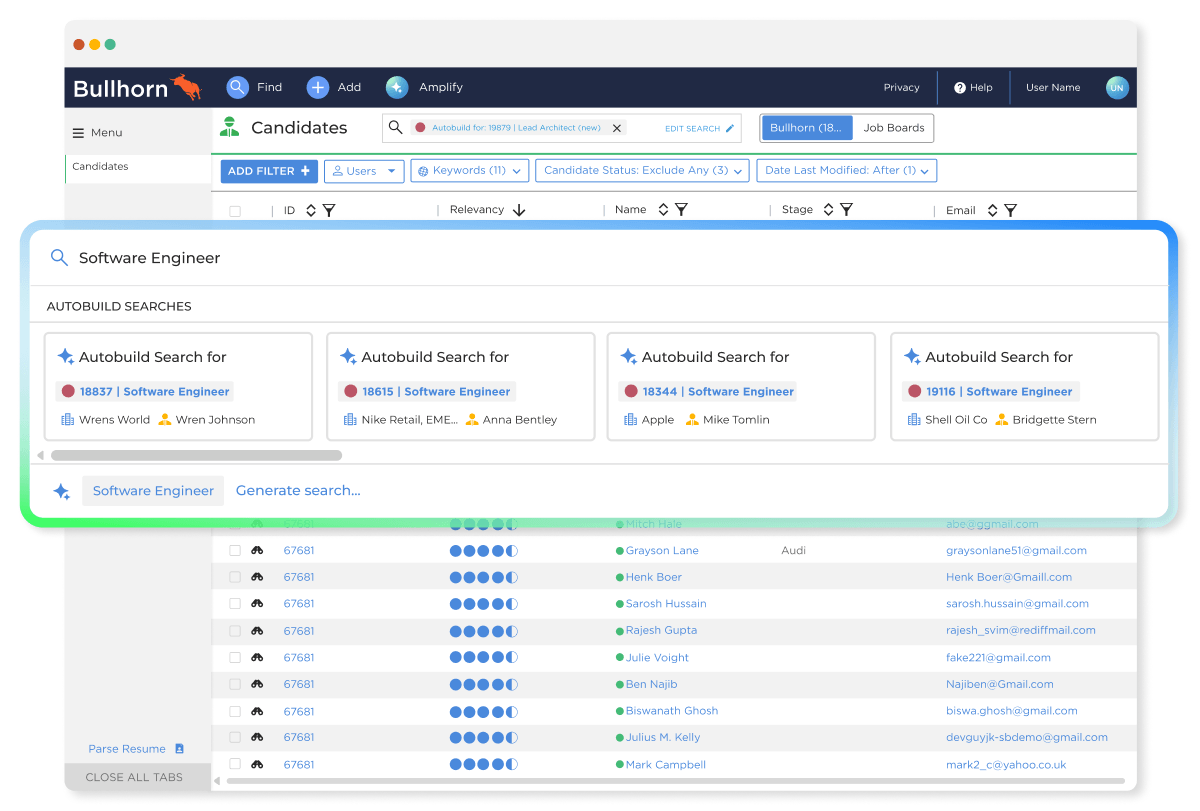
Task: Check the Biswanath Ghosh row checkbox
Action: click(235, 711)
